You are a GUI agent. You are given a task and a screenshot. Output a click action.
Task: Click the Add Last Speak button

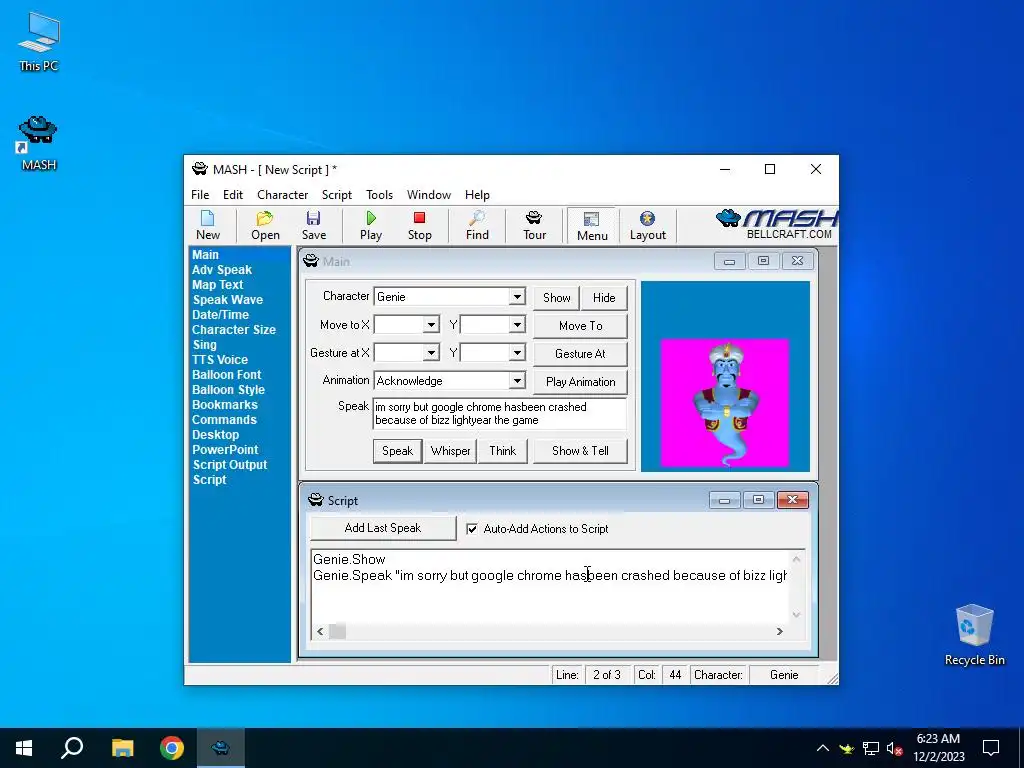(x=383, y=528)
